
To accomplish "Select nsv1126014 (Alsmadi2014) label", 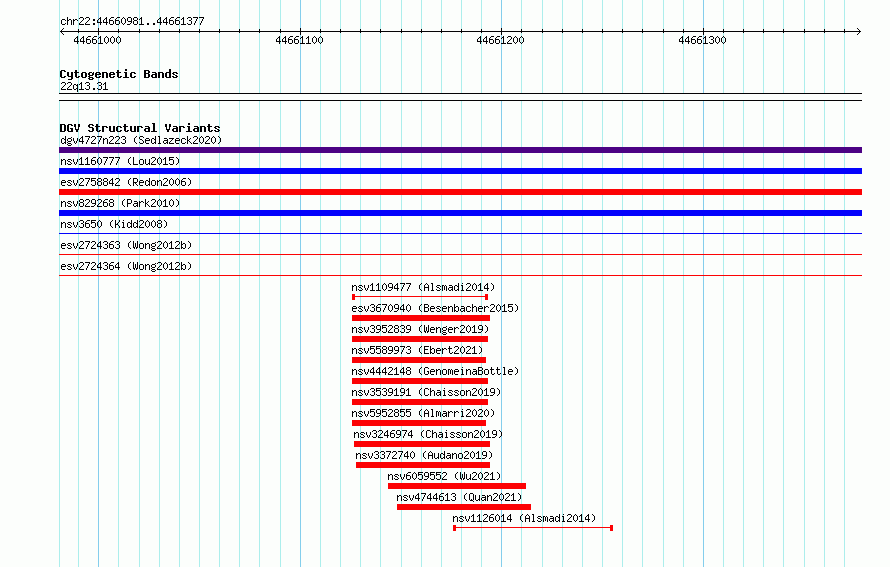I will [524, 518].
